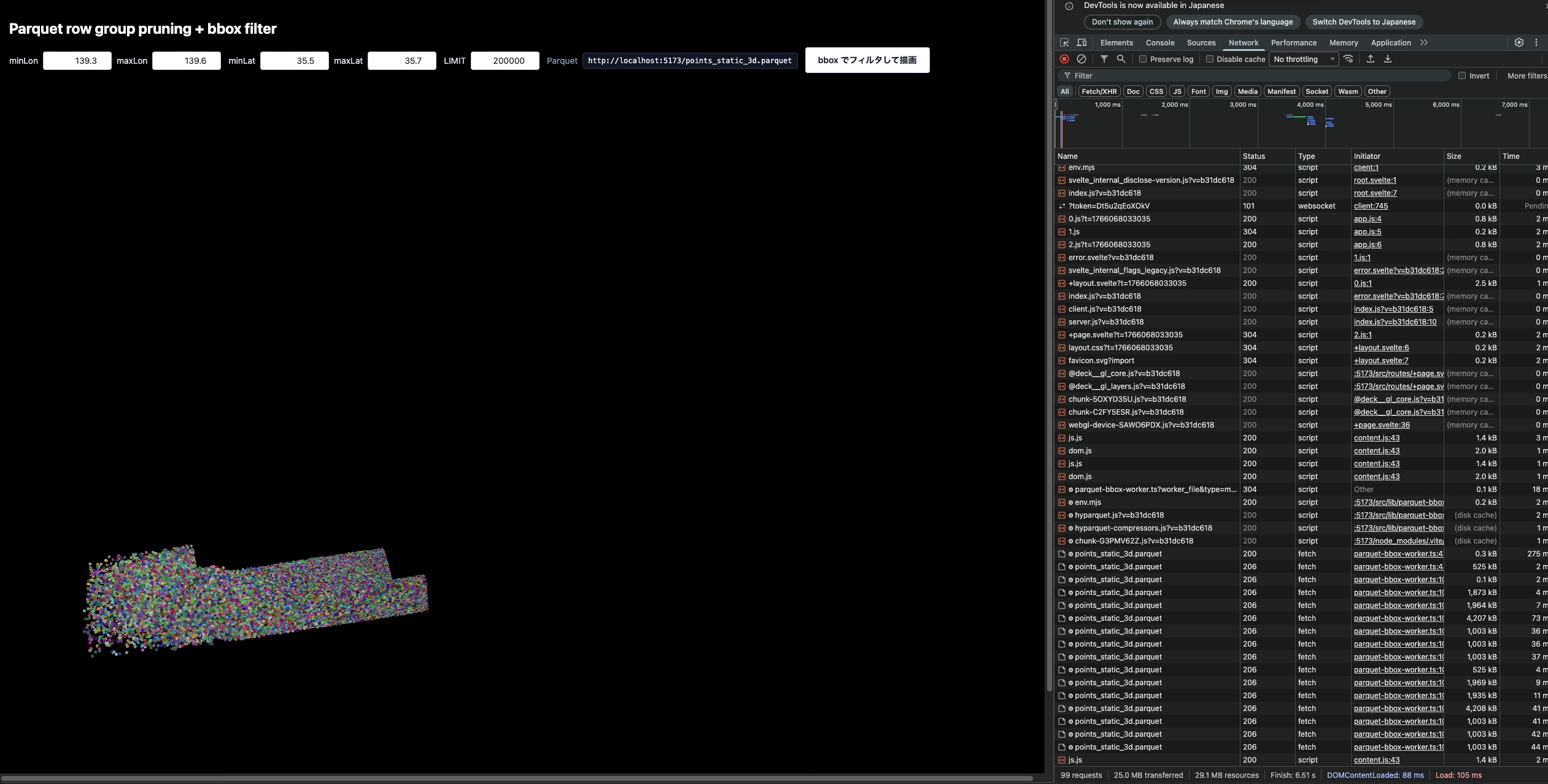The width and height of the screenshot is (1548, 784).
Task: Click the bbox filter draw button
Action: pos(867,60)
